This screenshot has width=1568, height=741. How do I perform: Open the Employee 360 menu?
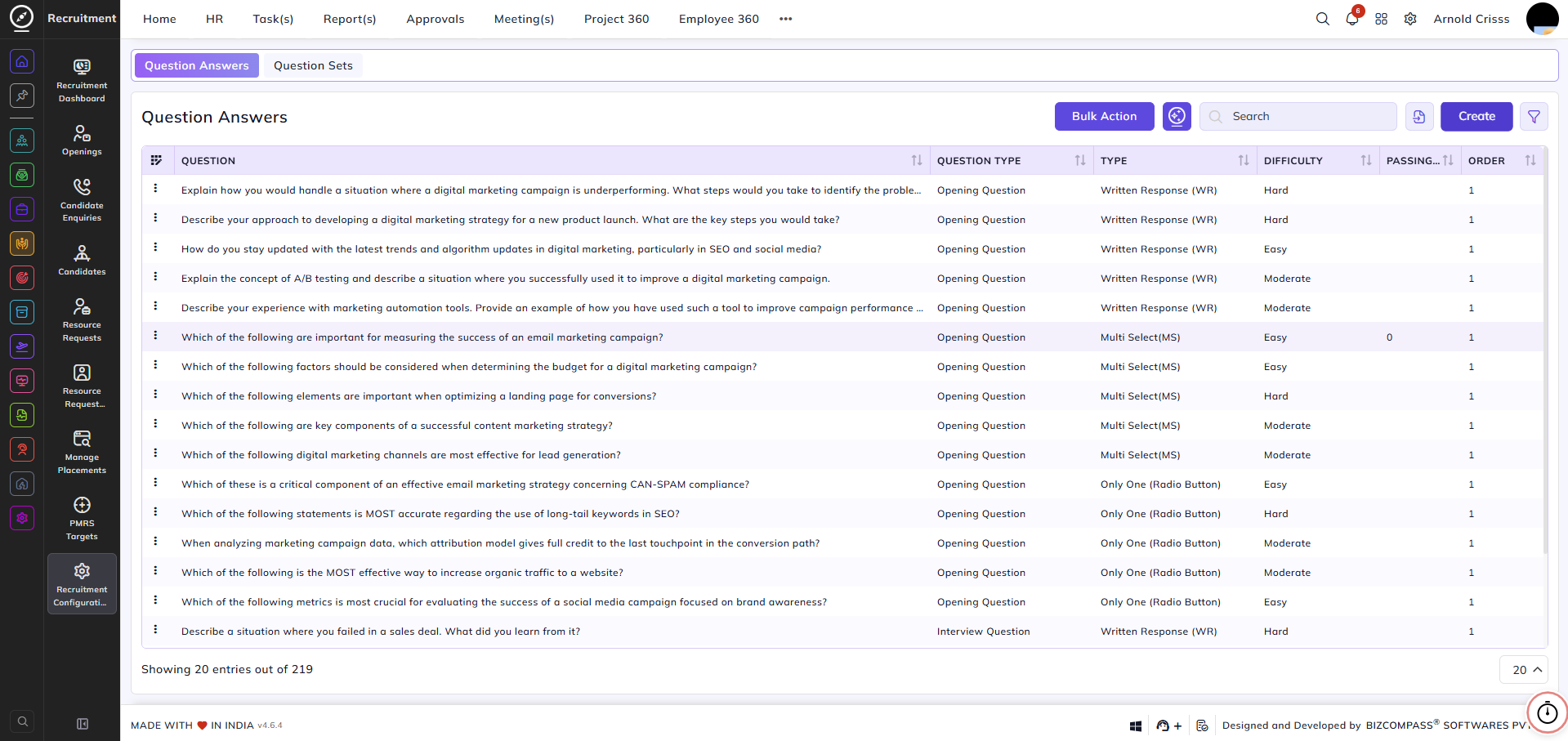tap(718, 19)
